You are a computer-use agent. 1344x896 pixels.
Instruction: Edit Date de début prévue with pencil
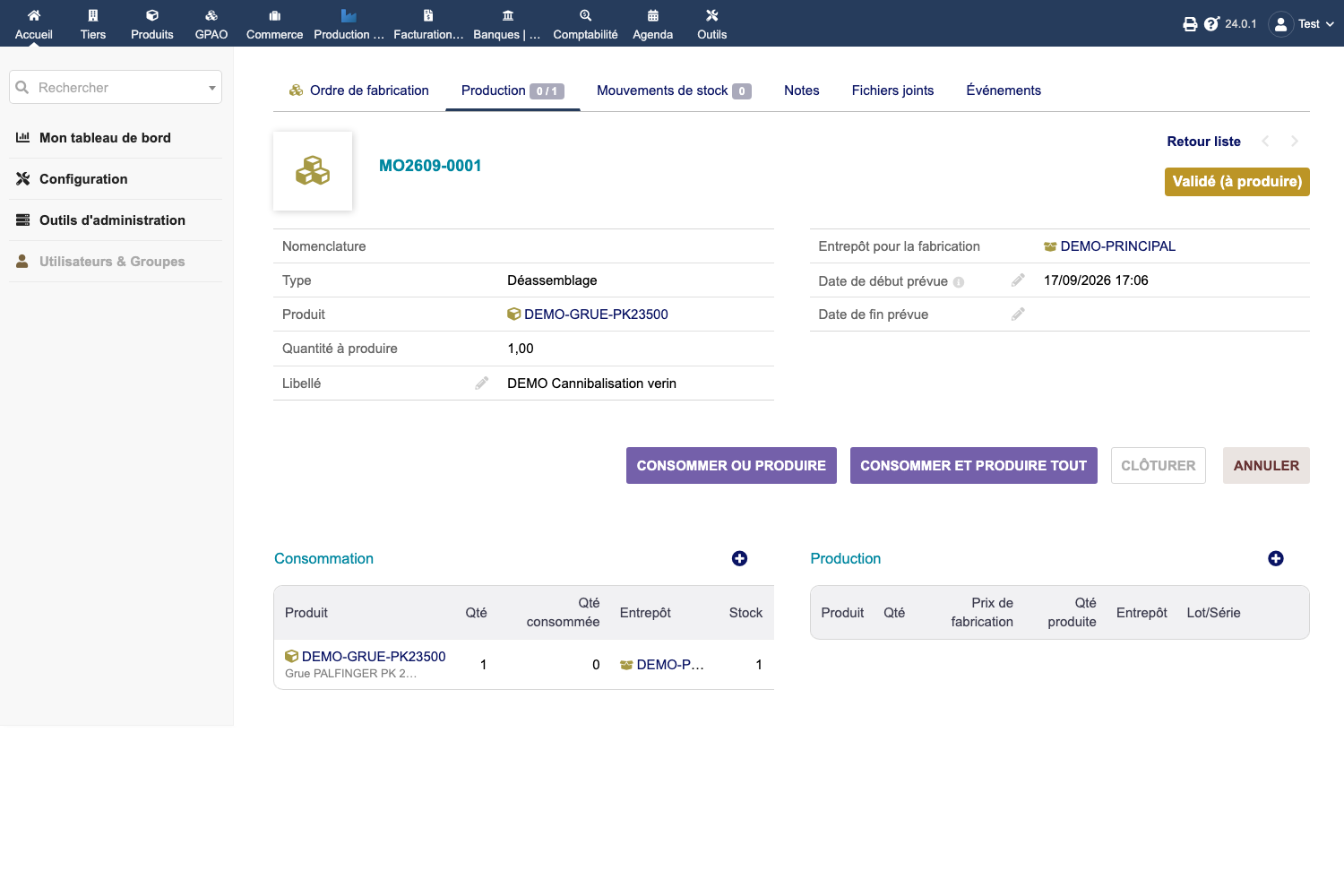click(1018, 280)
